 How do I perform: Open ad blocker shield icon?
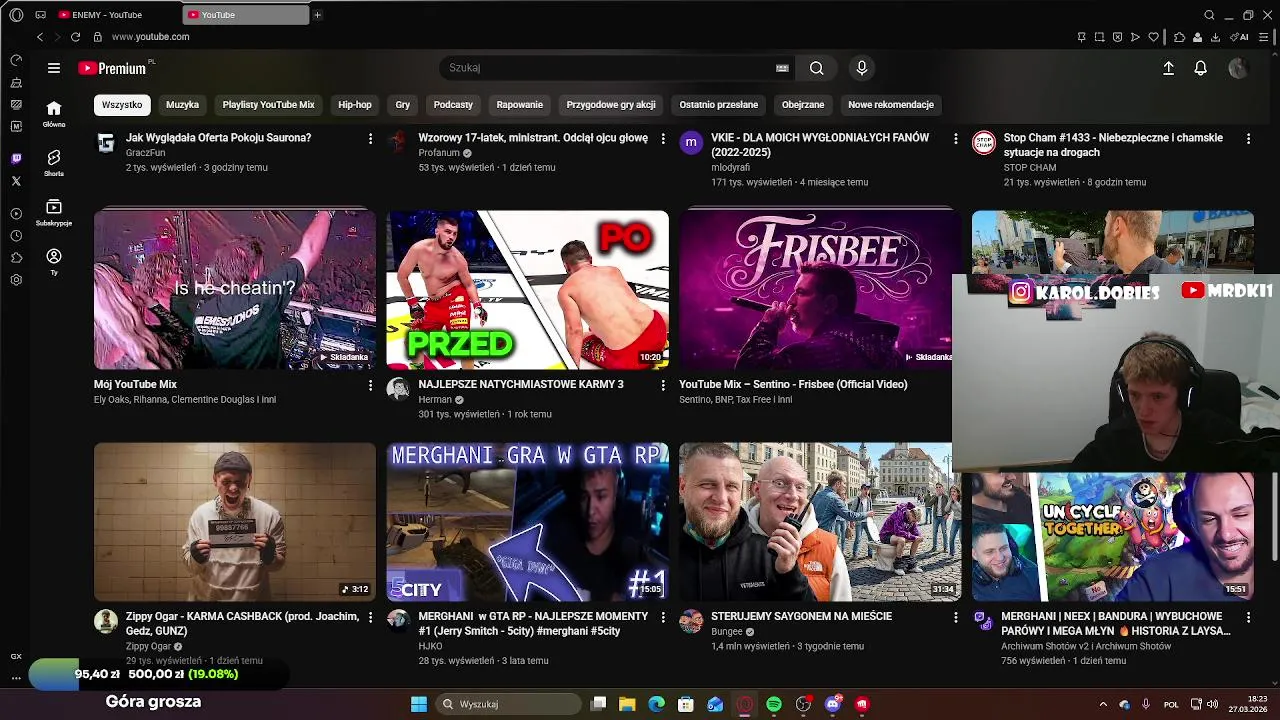pyautogui.click(x=1117, y=37)
